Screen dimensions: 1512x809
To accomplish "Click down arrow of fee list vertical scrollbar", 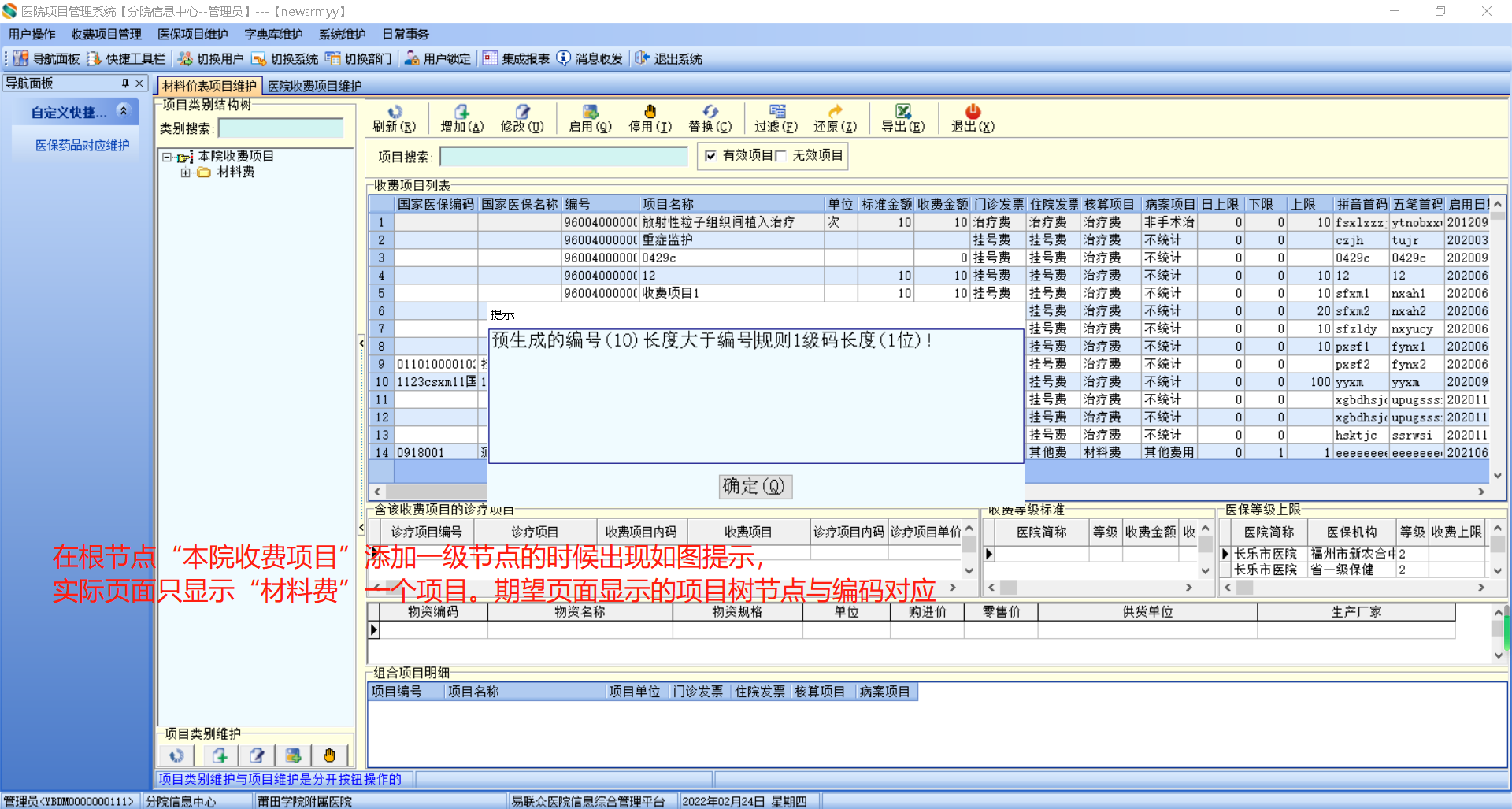I will [x=1497, y=475].
